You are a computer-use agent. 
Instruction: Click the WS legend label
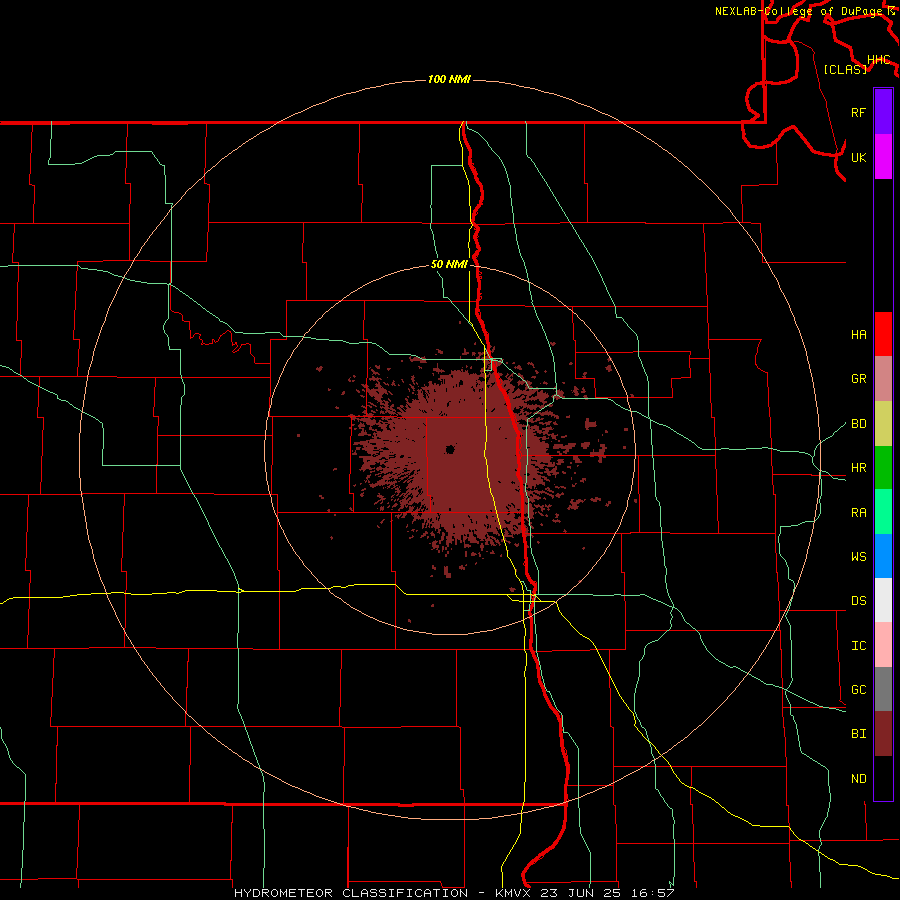point(858,557)
